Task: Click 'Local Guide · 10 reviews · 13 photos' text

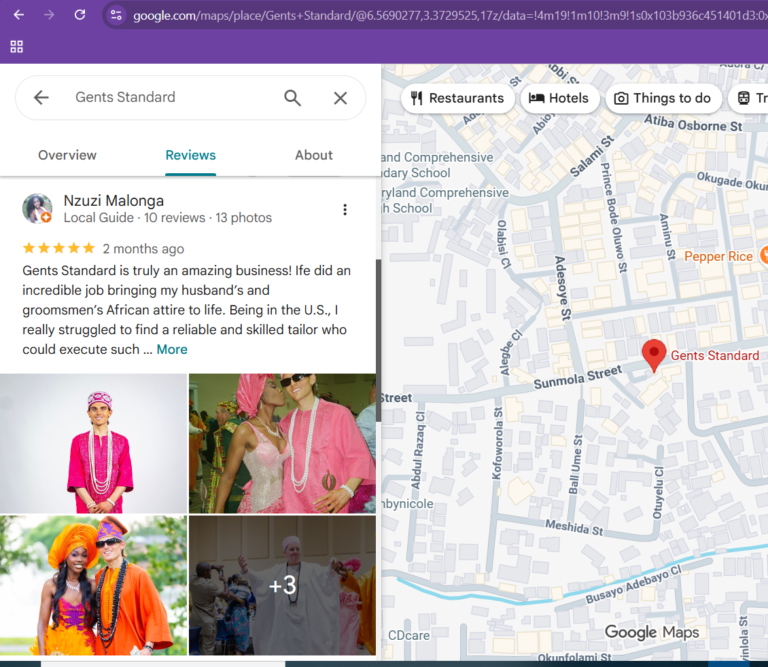Action: 168,217
